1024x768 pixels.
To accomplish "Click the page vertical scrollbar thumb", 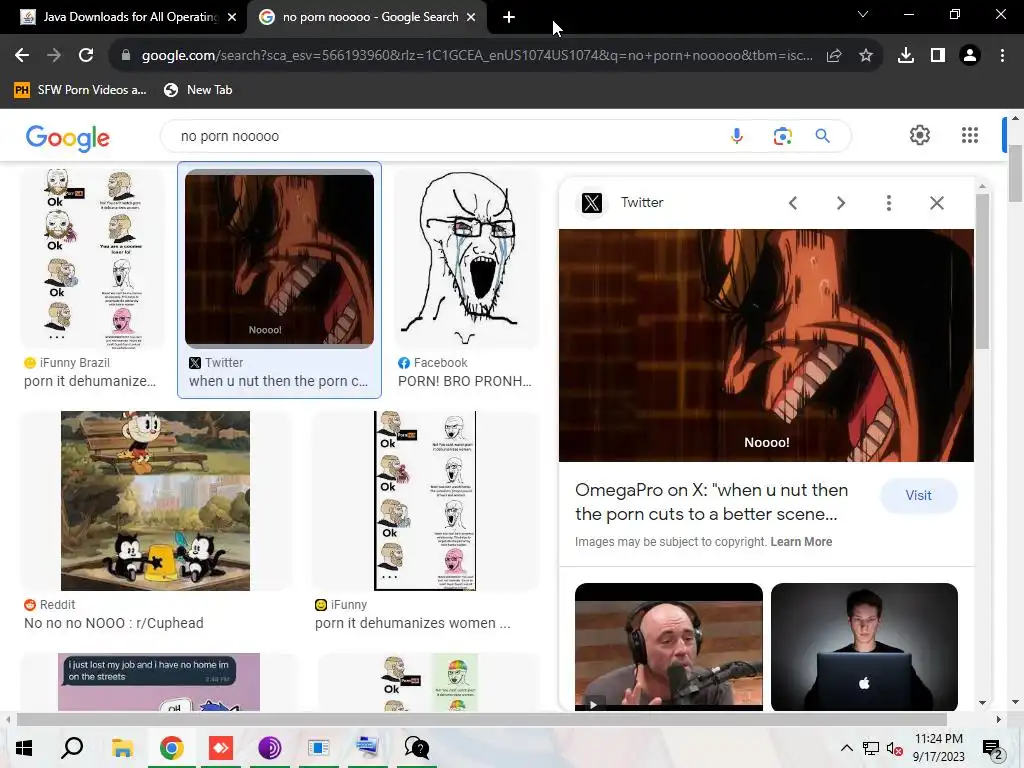I will (1015, 173).
